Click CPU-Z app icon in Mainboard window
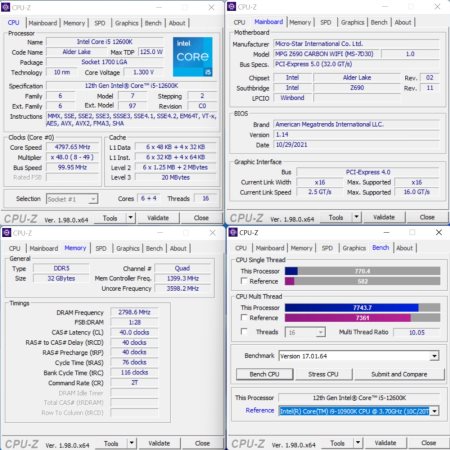 click(x=231, y=6)
